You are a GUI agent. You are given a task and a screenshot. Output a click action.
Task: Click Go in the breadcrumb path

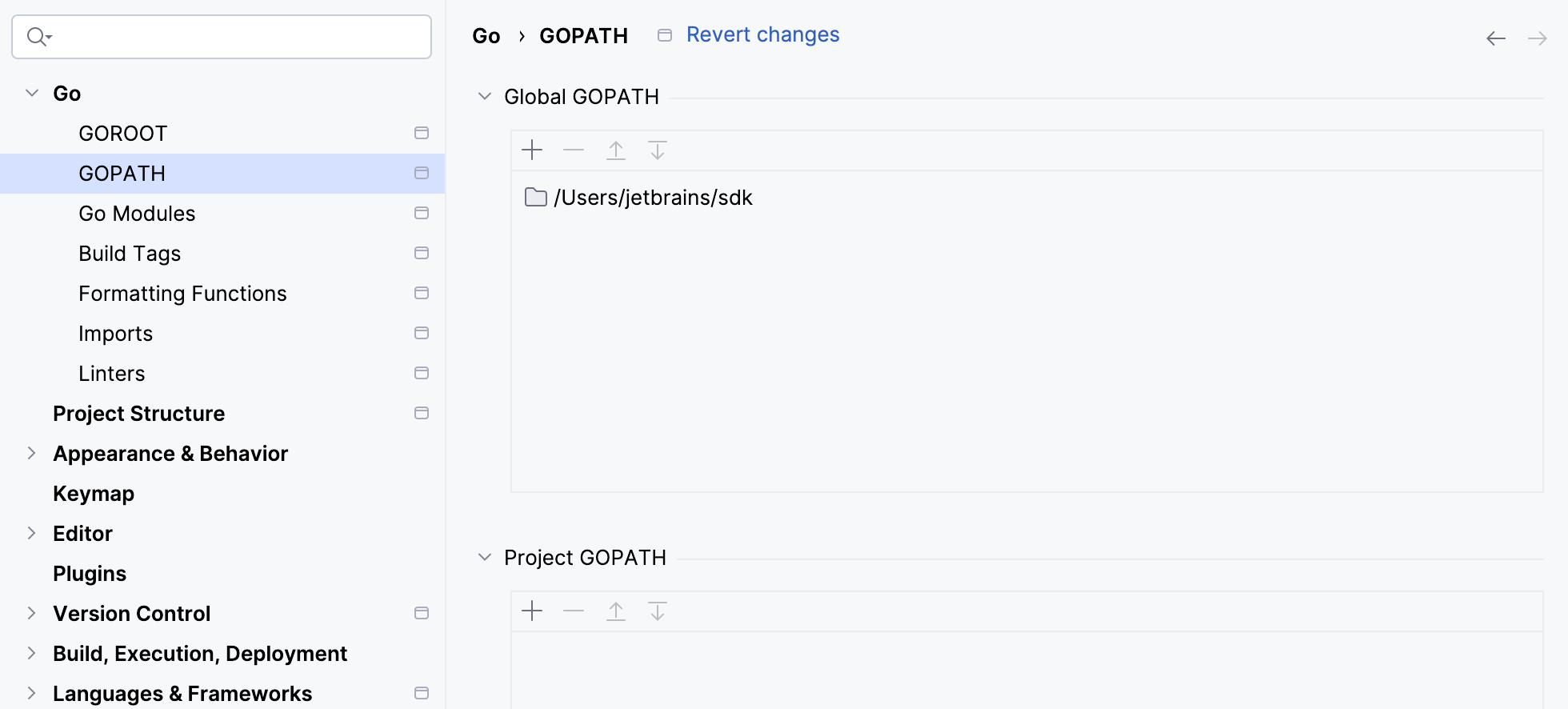(x=486, y=35)
